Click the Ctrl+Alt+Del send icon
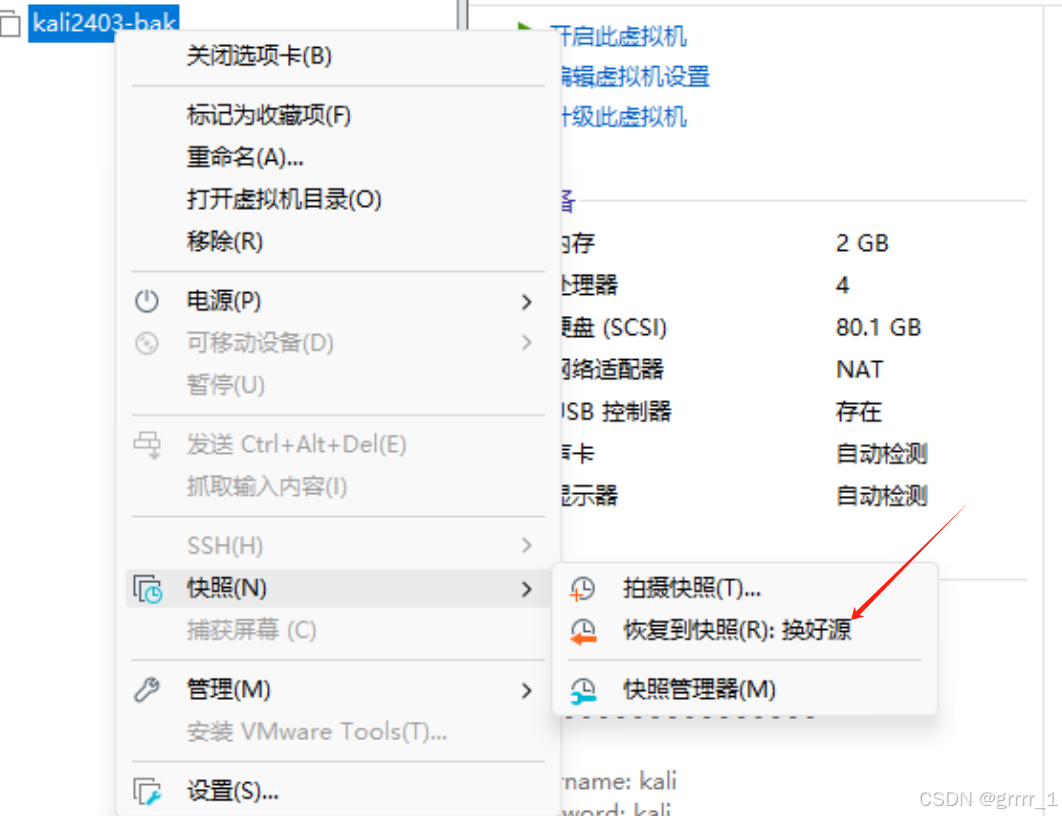Viewport: 1062px width, 816px height. tap(147, 445)
